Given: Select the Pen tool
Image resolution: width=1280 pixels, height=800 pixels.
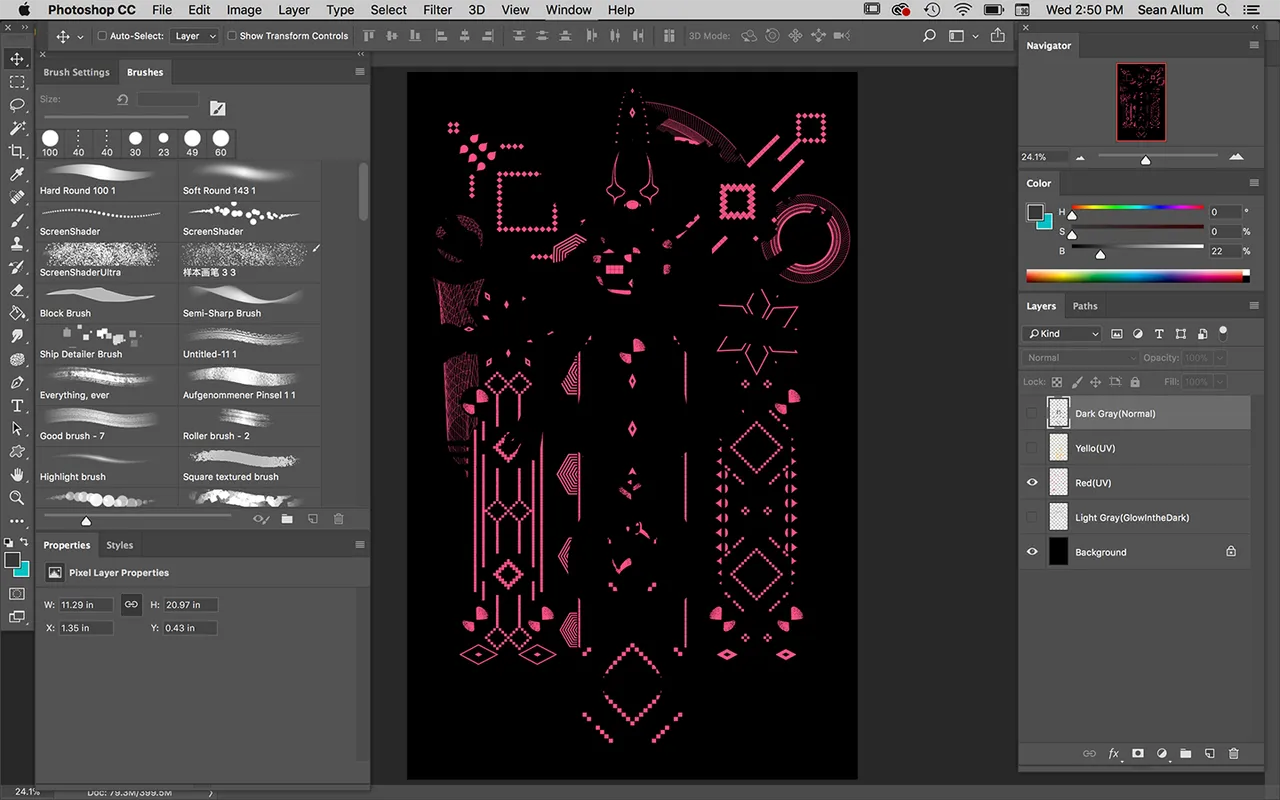Looking at the screenshot, I should point(17,382).
